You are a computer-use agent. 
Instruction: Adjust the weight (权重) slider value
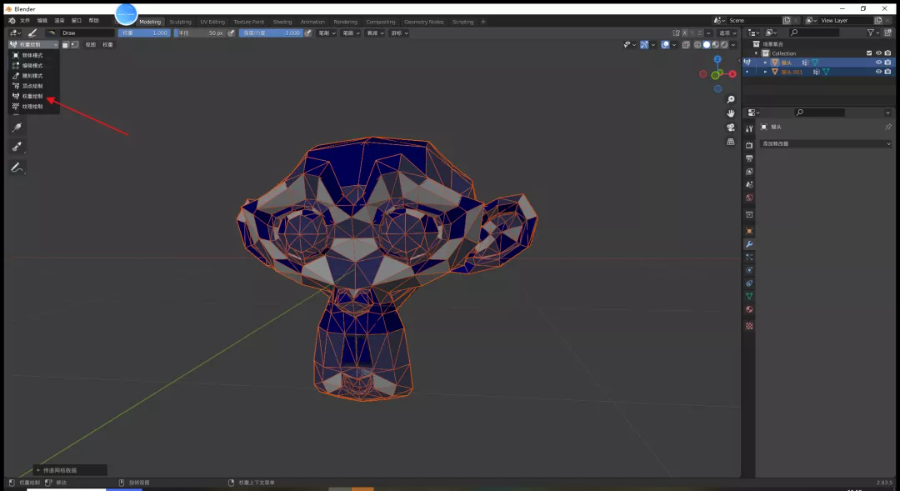click(x=145, y=32)
